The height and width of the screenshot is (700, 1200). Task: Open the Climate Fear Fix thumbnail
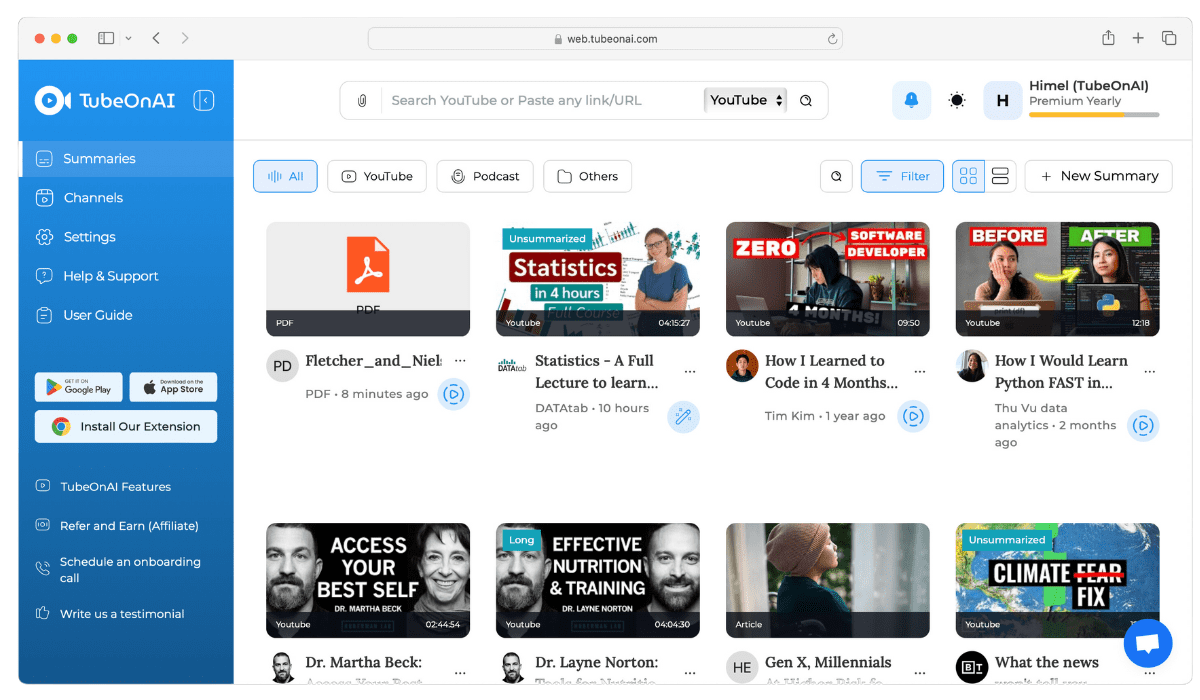pos(1058,580)
